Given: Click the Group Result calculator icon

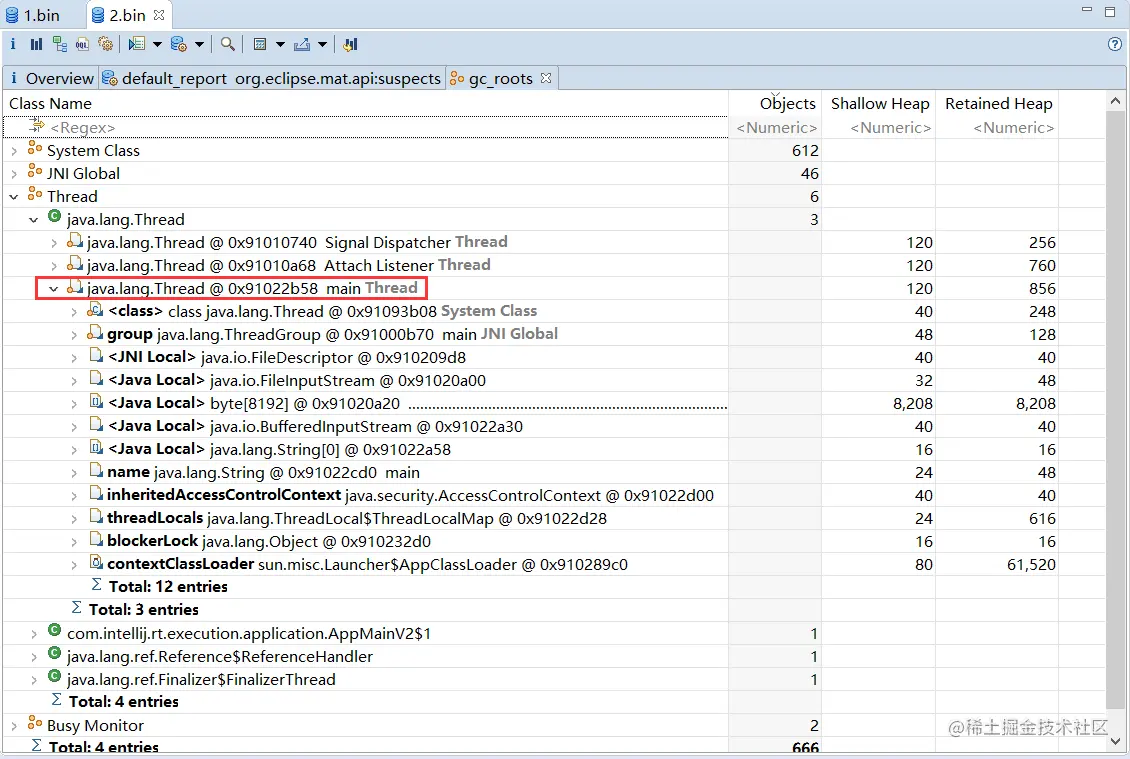Looking at the screenshot, I should [260, 44].
